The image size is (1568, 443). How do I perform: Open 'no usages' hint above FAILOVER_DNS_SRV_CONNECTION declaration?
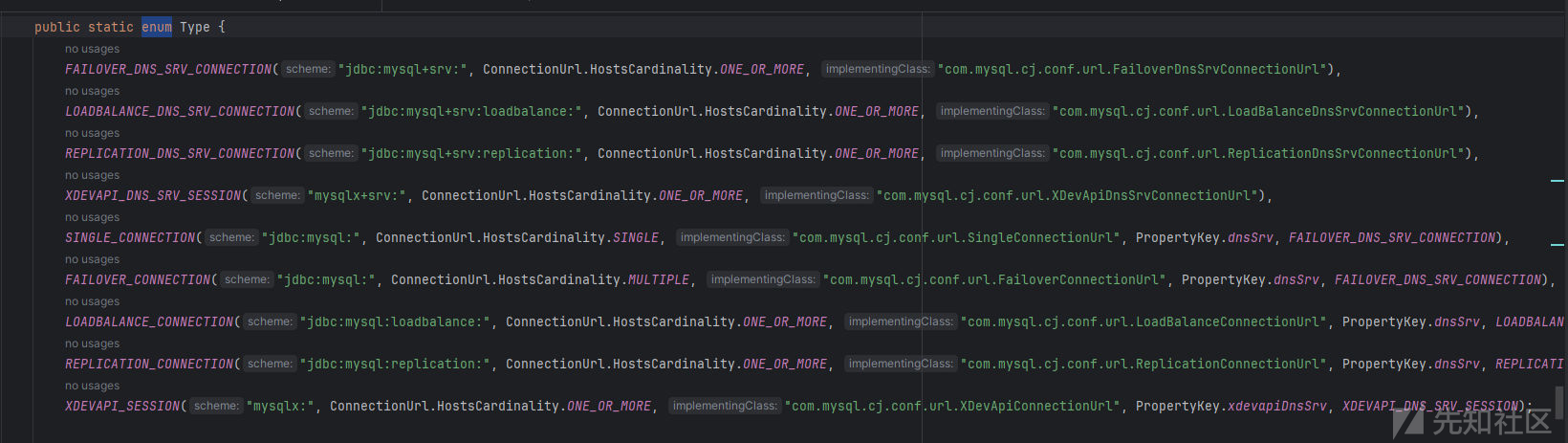93,49
